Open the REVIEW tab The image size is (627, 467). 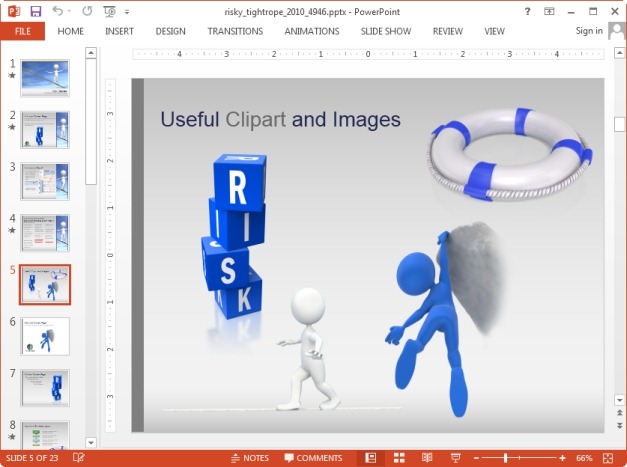click(447, 31)
